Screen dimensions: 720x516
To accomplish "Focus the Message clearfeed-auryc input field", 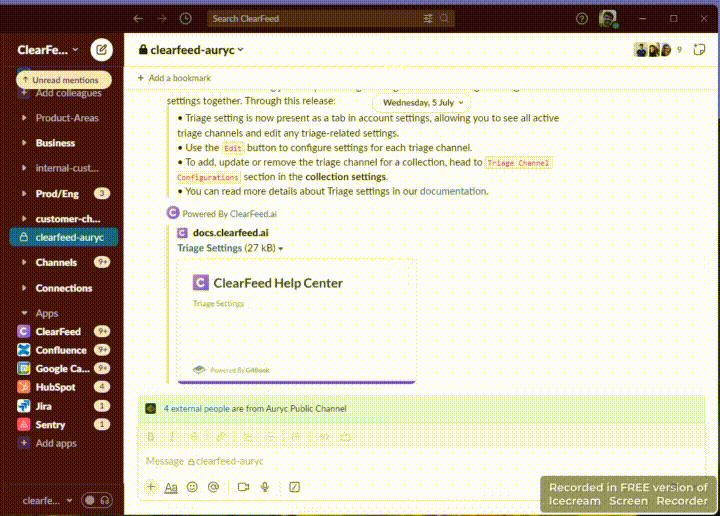I will [x=422, y=461].
